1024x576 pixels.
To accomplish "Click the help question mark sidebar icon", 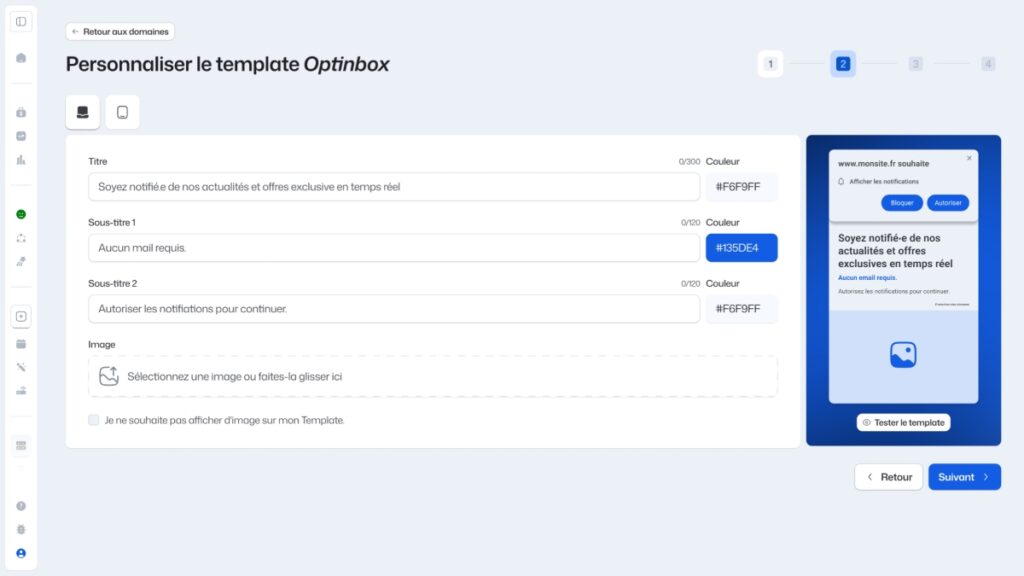I will [x=21, y=506].
